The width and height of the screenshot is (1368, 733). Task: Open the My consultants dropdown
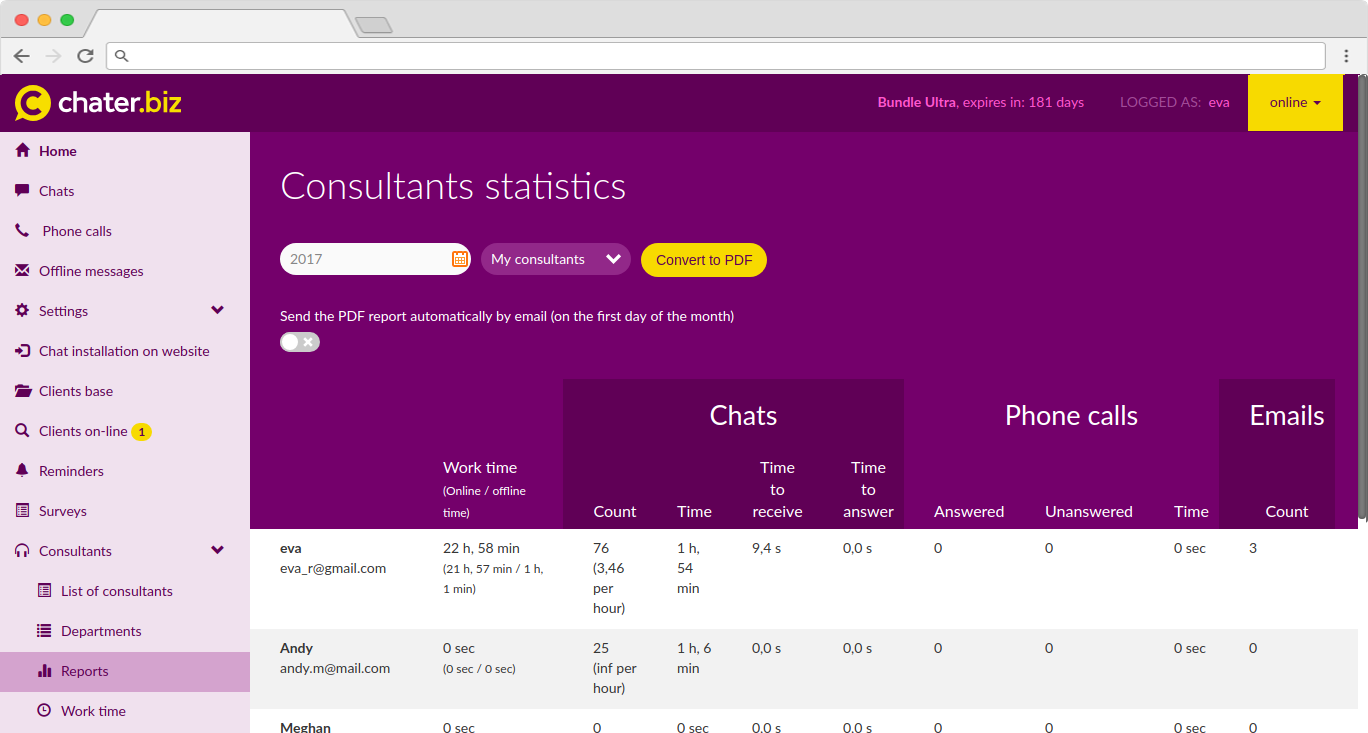pos(556,259)
